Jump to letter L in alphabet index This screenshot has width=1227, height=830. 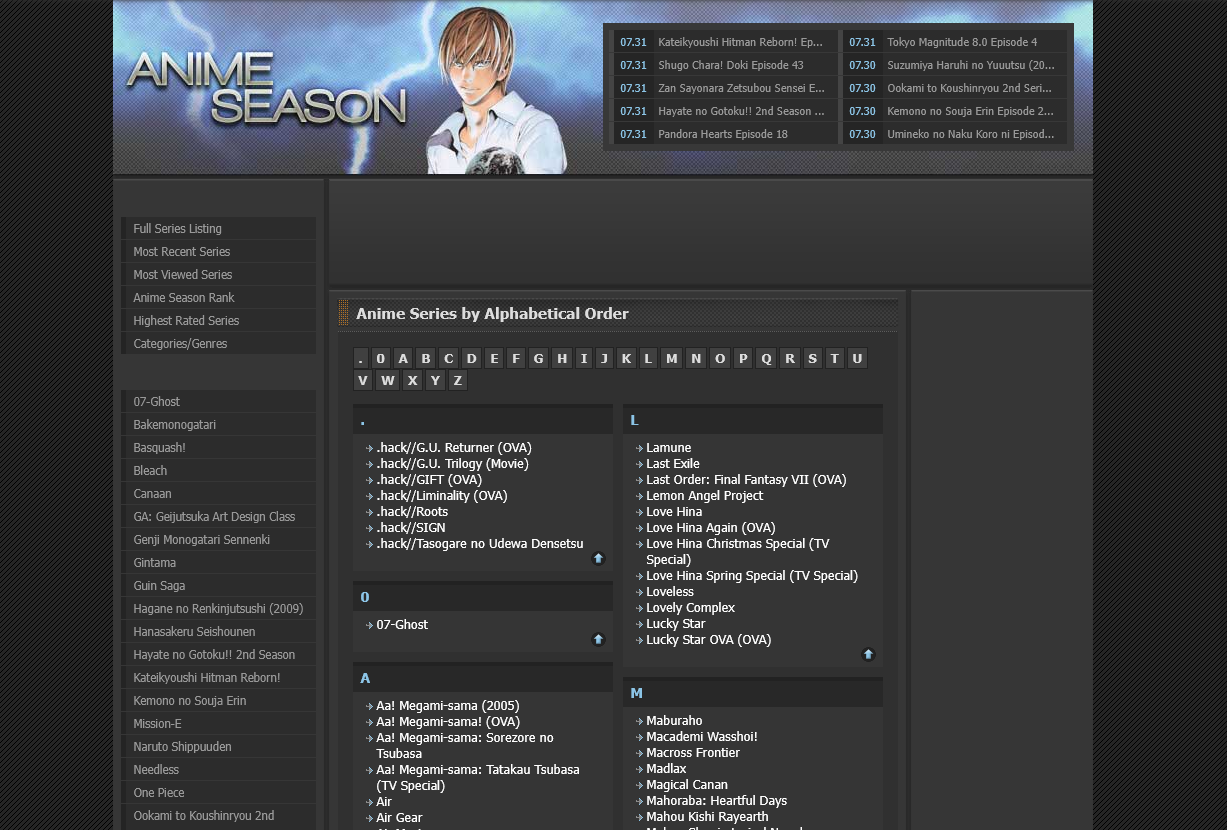(x=648, y=358)
